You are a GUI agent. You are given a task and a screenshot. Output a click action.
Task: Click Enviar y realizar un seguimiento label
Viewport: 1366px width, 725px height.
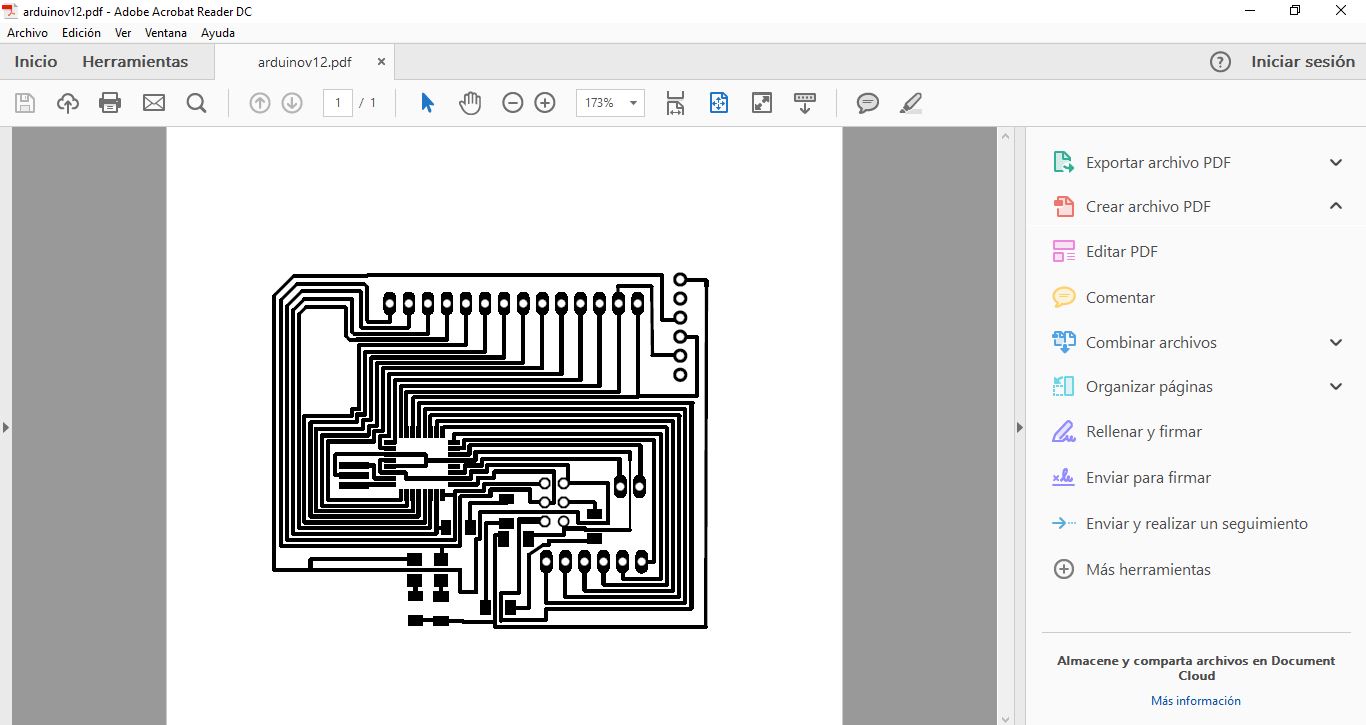[x=1197, y=524]
